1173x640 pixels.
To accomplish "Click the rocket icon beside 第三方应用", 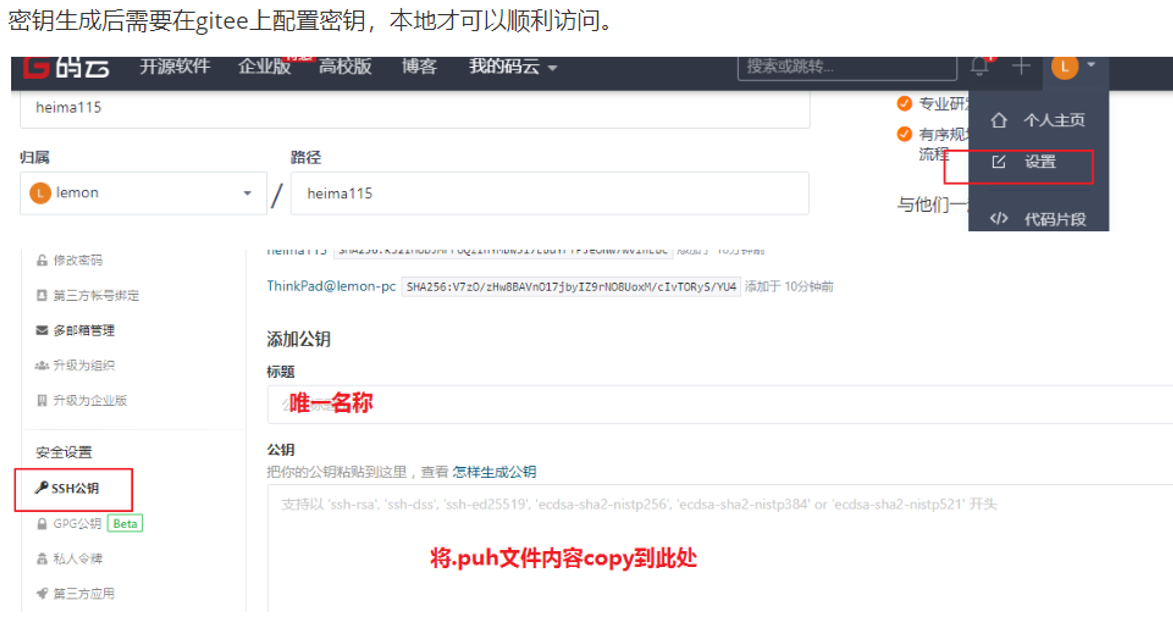I will coord(42,594).
